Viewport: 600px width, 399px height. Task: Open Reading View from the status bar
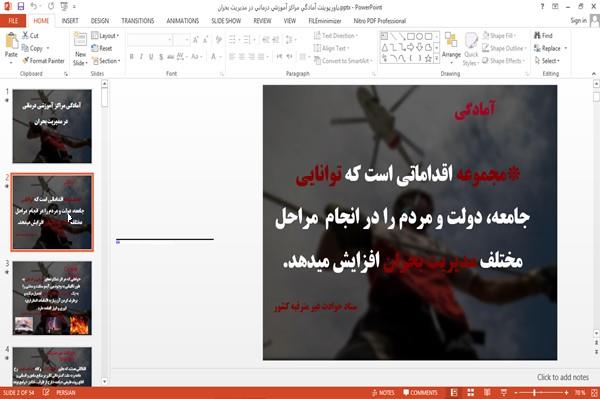click(487, 392)
